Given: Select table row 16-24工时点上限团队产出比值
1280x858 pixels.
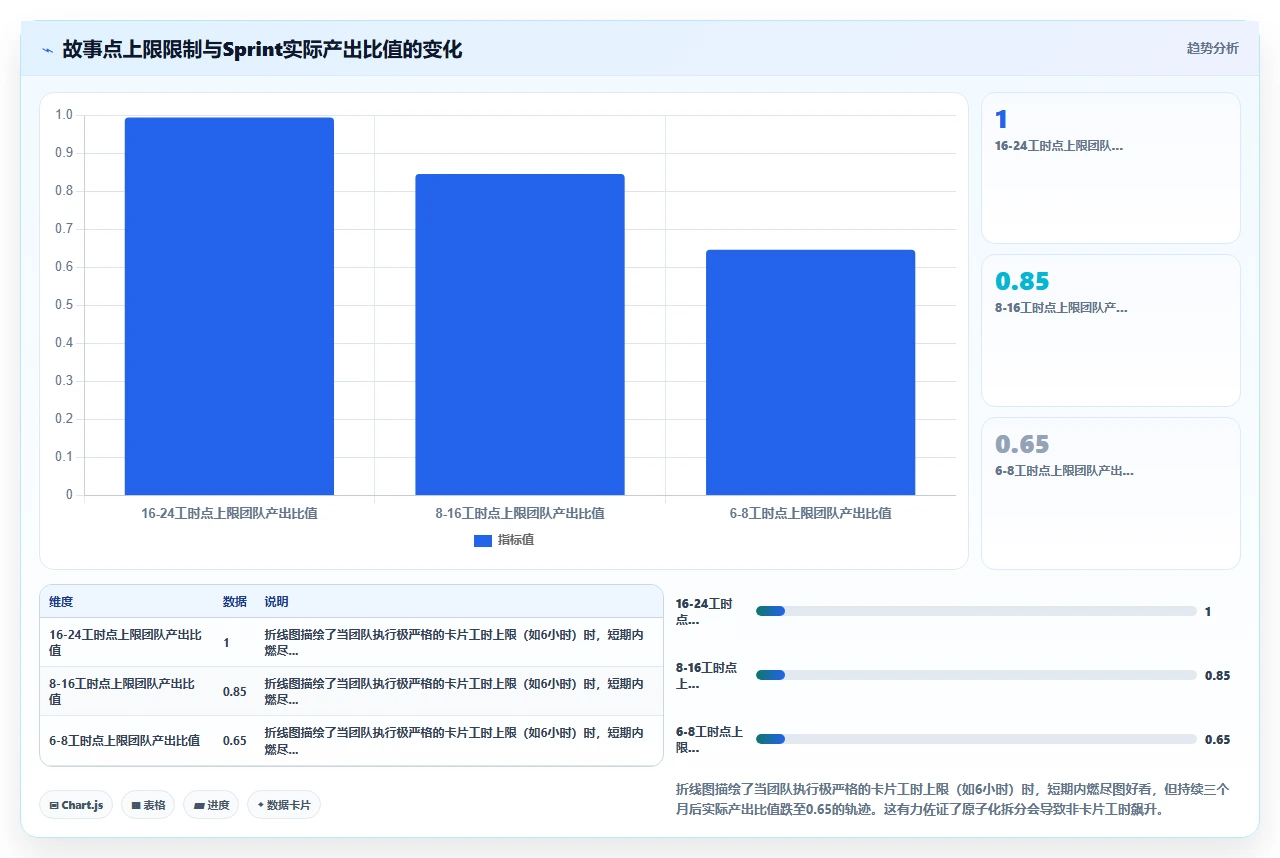Looking at the screenshot, I should coord(351,642).
